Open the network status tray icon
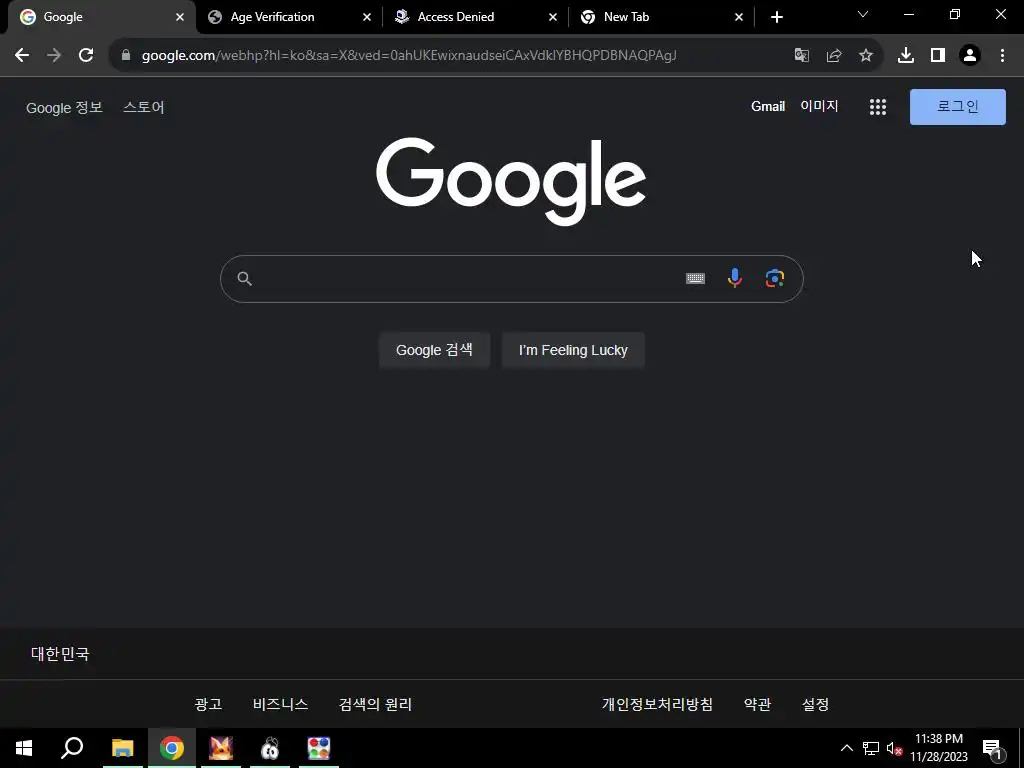The image size is (1024, 768). coord(871,748)
